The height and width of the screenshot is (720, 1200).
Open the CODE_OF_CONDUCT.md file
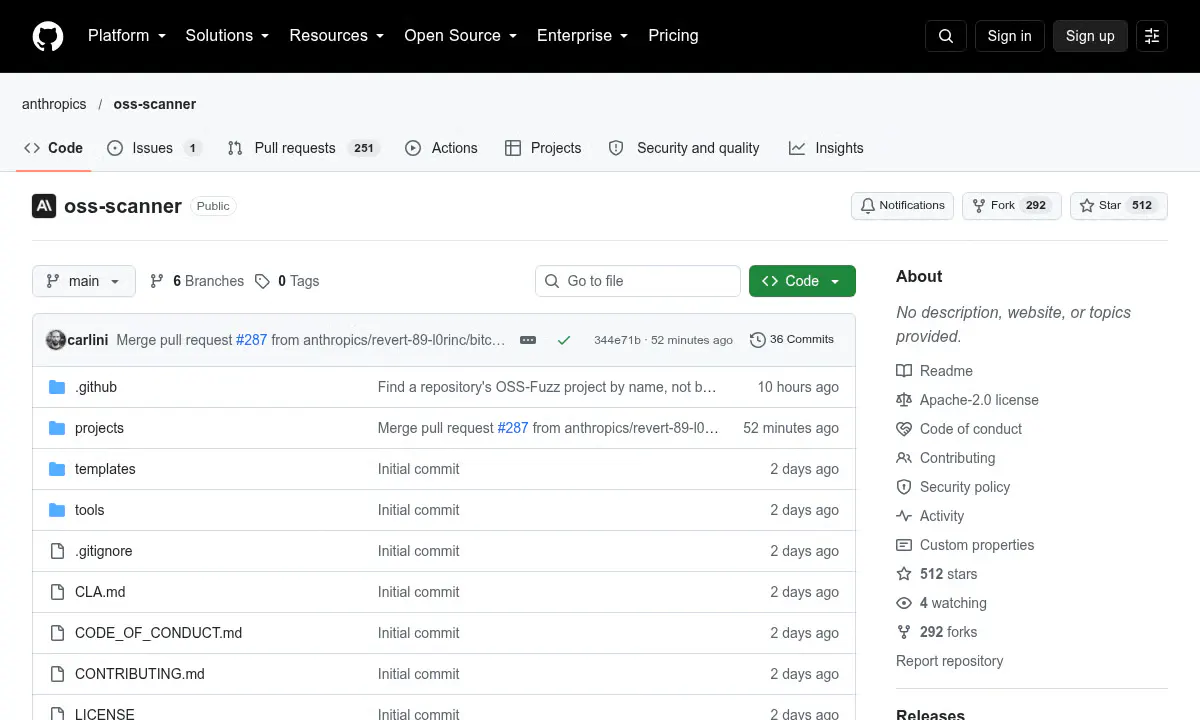click(x=158, y=633)
